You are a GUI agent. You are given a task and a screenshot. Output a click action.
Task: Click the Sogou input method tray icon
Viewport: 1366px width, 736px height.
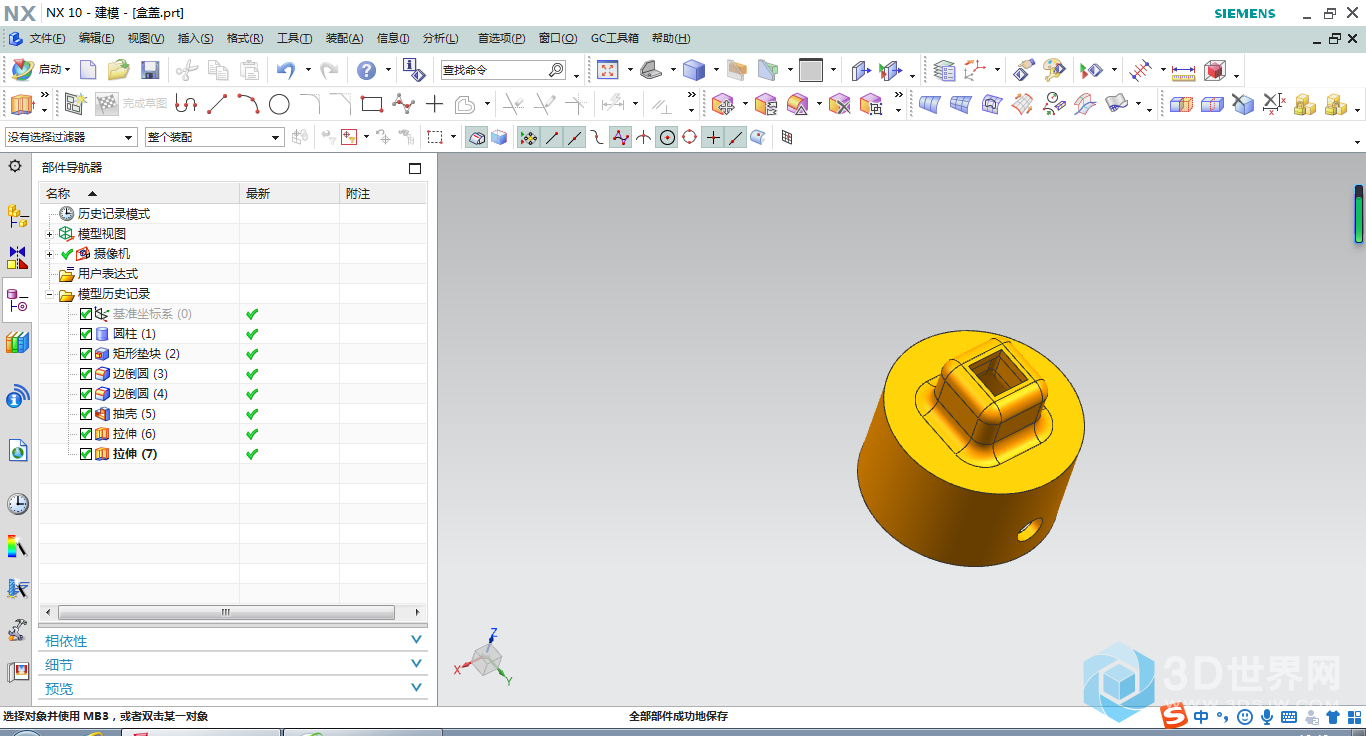tap(1174, 717)
